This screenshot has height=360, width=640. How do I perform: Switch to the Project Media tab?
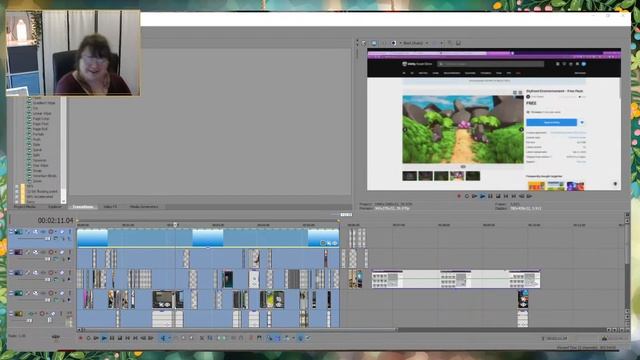tap(24, 207)
